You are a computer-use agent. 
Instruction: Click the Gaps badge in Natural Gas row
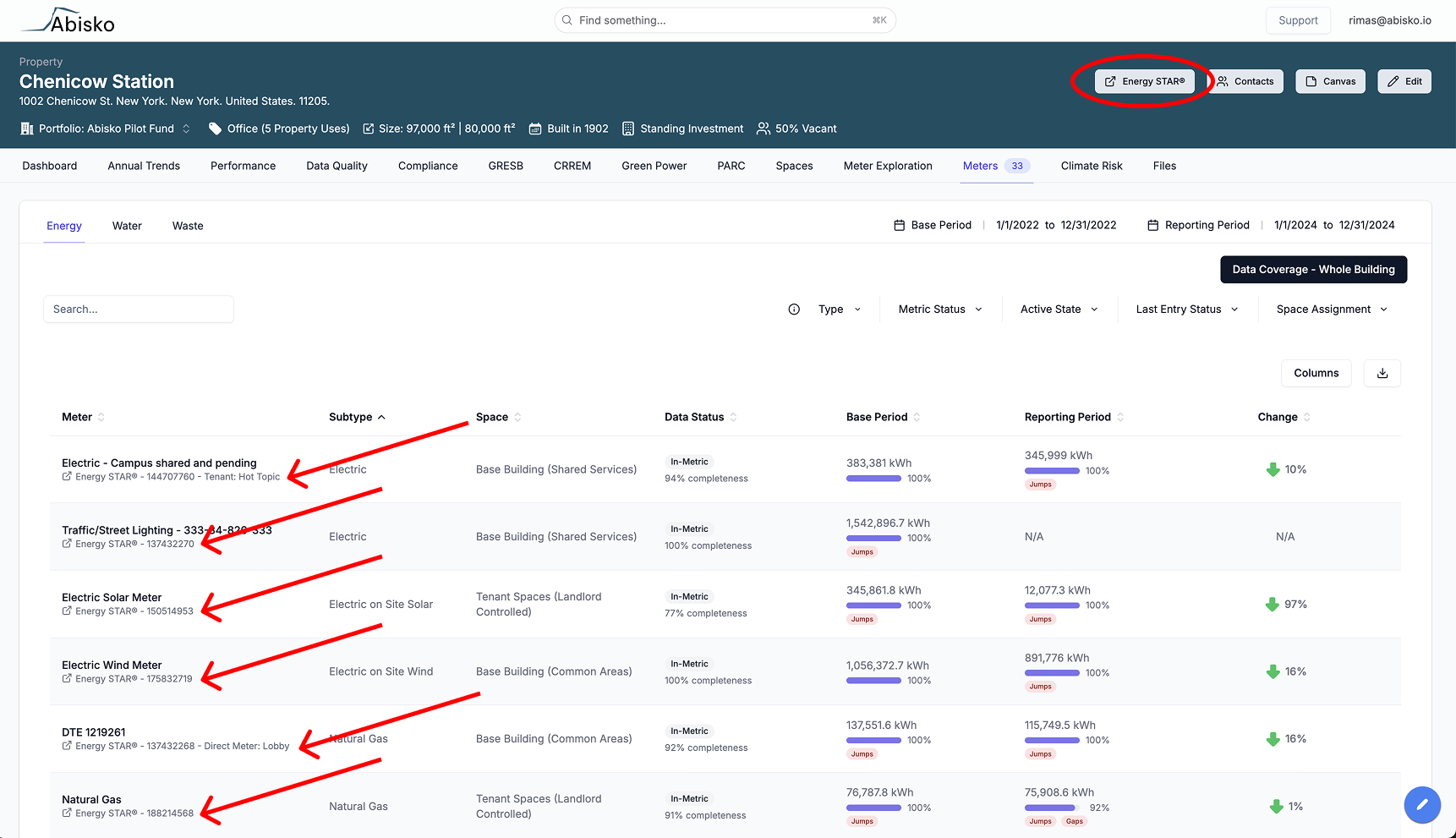1075,821
